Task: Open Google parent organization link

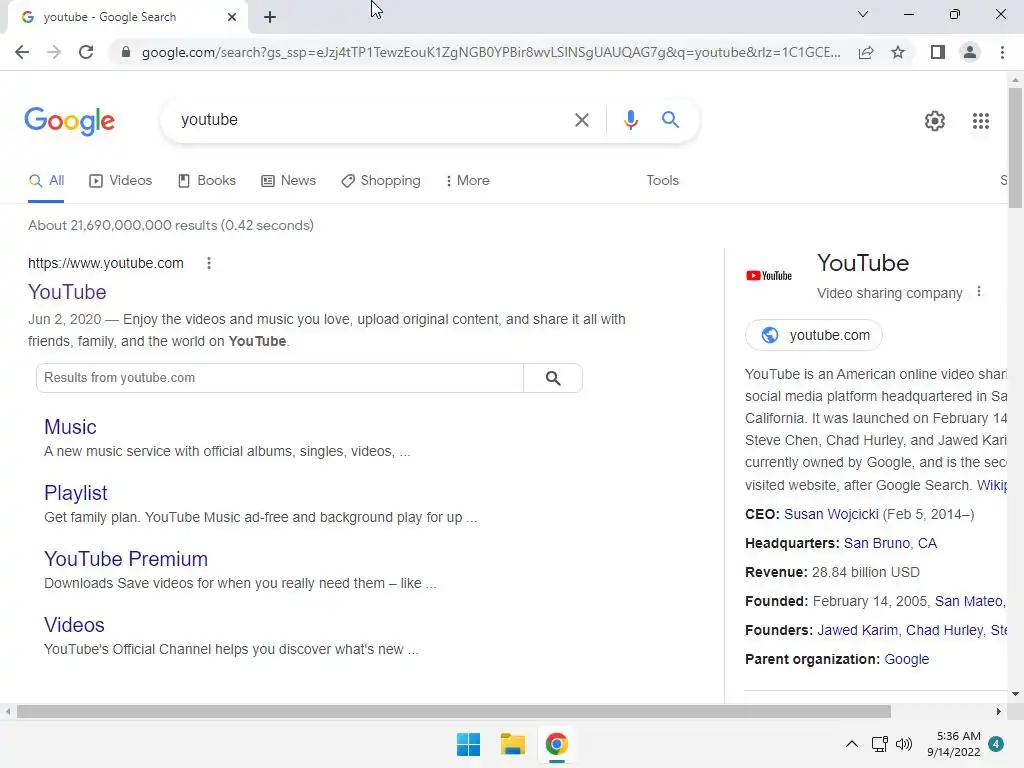Action: pos(906,660)
